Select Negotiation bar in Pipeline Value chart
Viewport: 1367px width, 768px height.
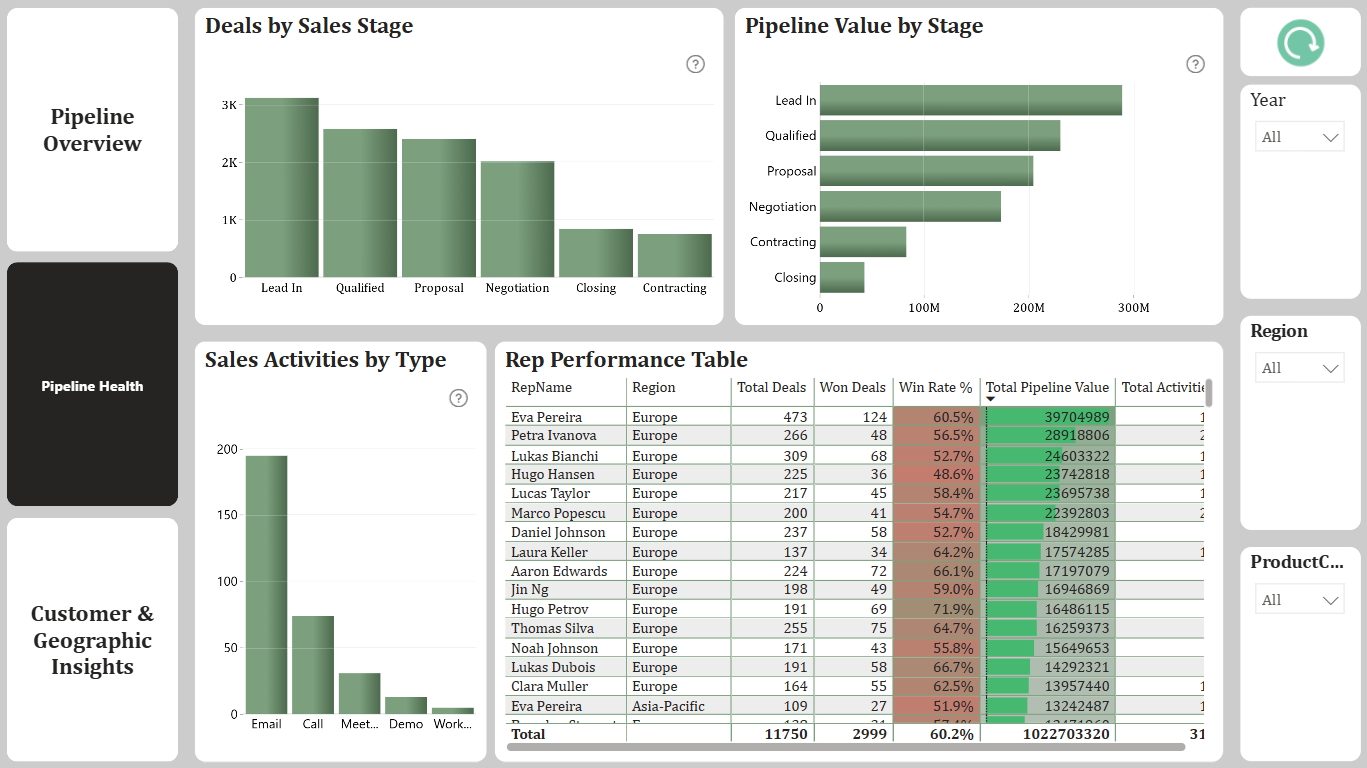tap(910, 206)
